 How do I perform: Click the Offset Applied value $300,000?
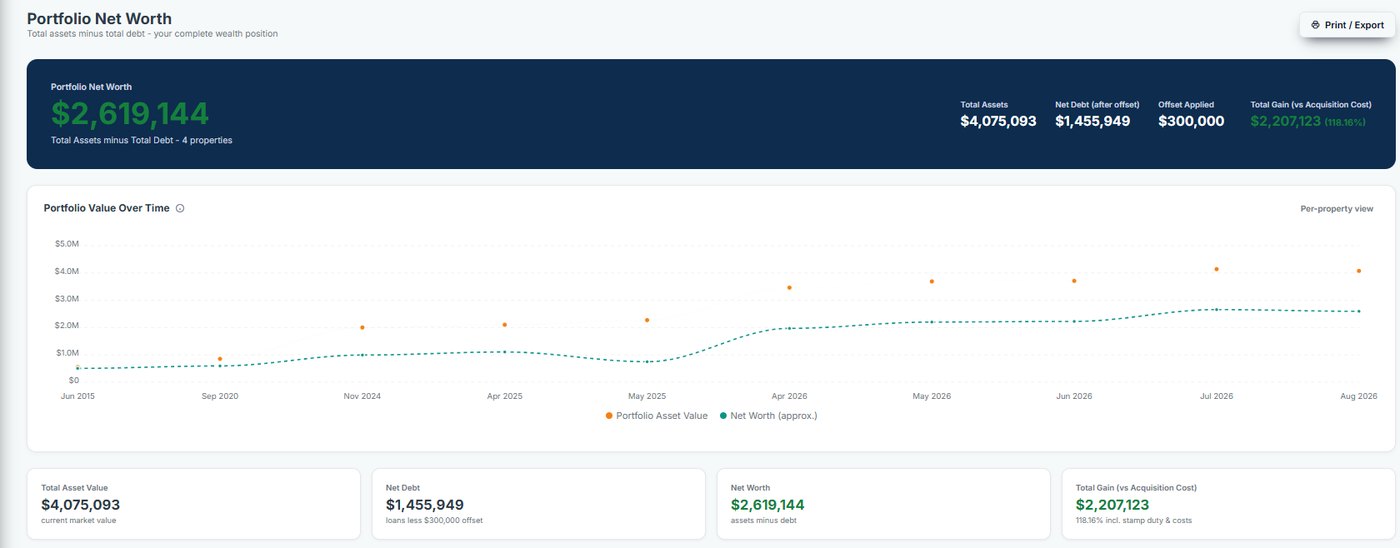coord(1191,121)
